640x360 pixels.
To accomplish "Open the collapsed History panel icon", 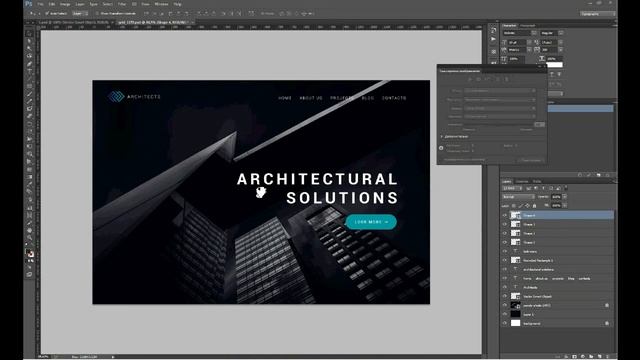I will point(493,31).
